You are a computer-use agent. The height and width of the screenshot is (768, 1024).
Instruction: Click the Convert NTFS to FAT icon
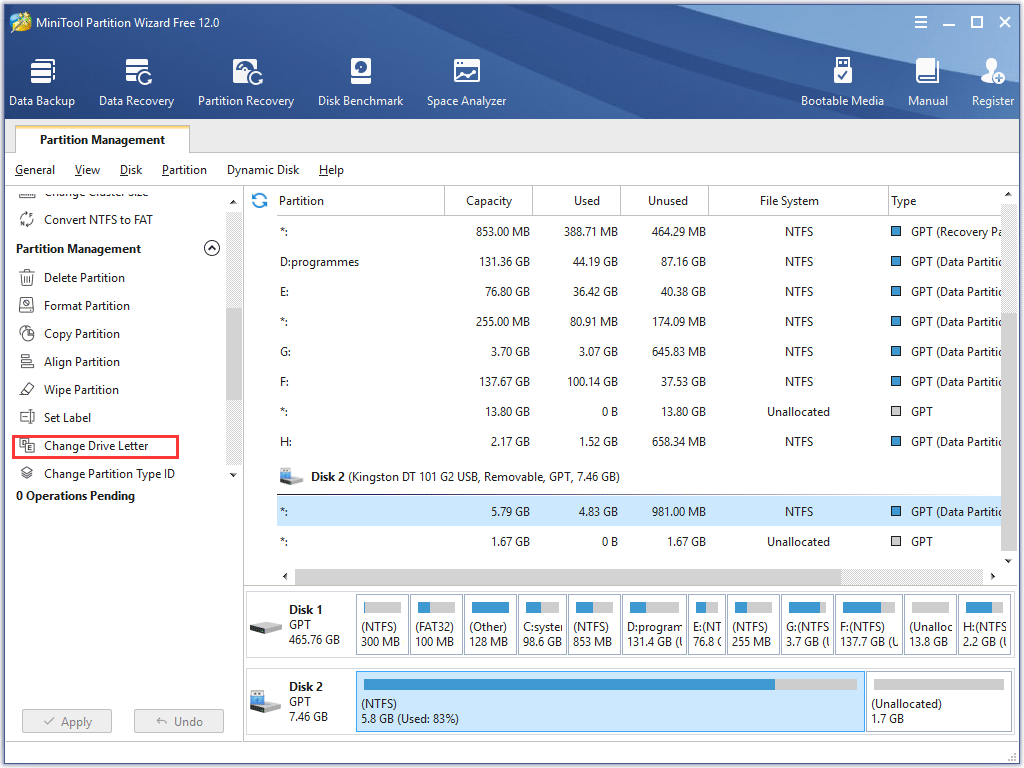(x=27, y=219)
